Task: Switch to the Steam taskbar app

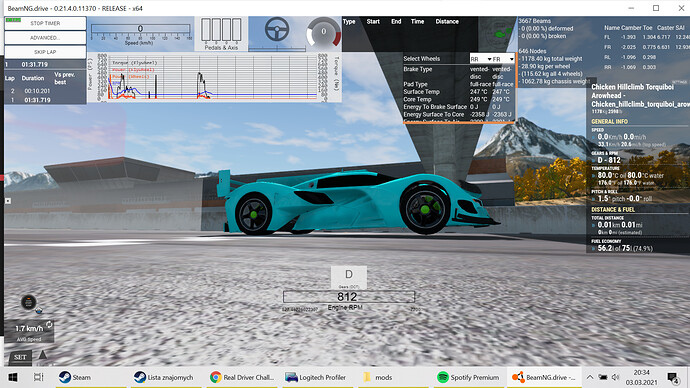Action: [x=75, y=377]
